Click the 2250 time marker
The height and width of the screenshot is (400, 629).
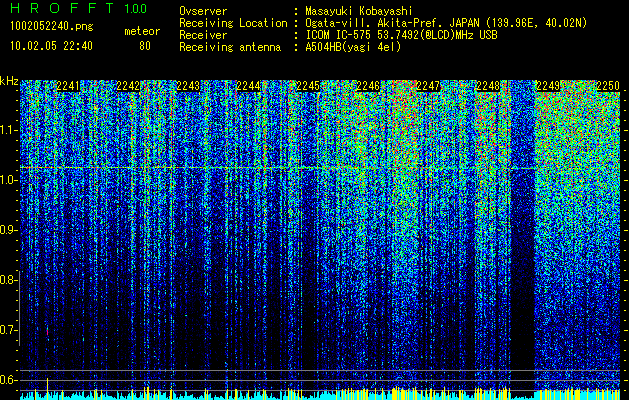pyautogui.click(x=608, y=86)
